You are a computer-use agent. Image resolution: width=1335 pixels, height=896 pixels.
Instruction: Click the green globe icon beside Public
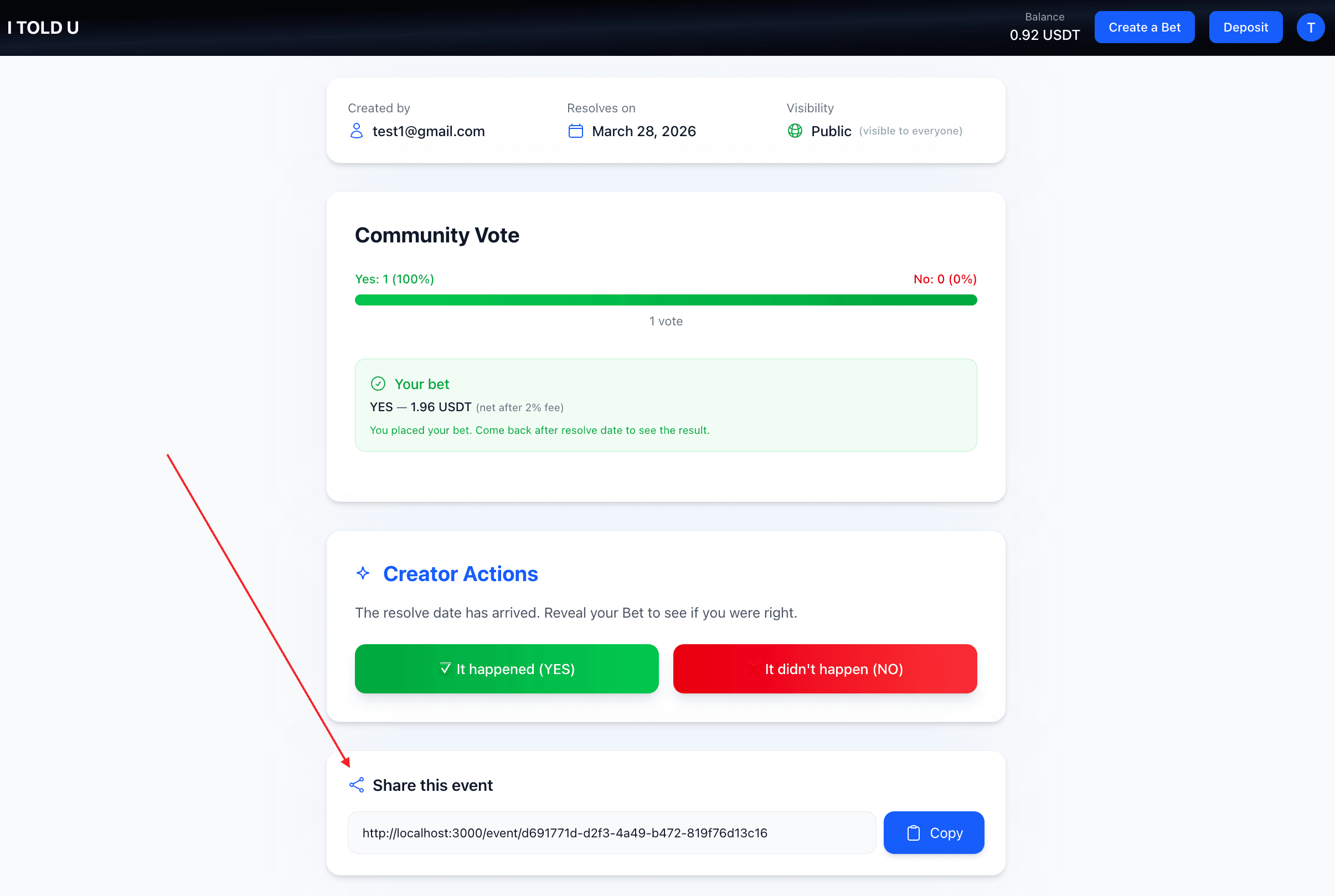point(795,131)
